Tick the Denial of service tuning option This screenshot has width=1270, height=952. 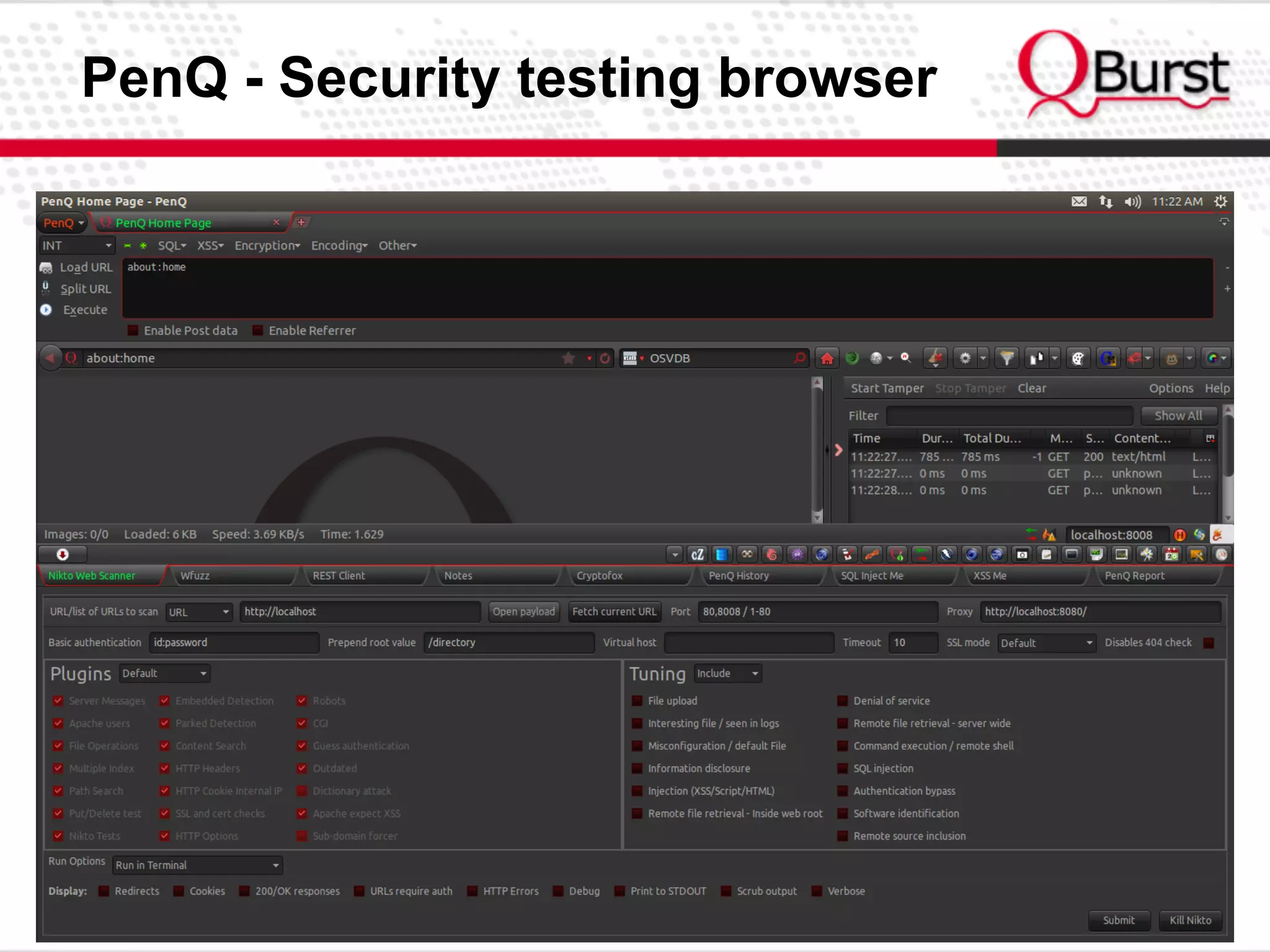click(842, 701)
